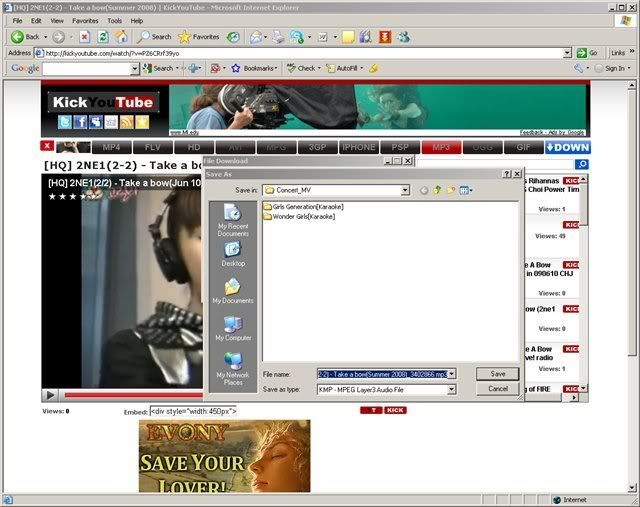Click the Google toolbar AutoFill button
Viewport: 640px width, 507px height.
tap(342, 69)
